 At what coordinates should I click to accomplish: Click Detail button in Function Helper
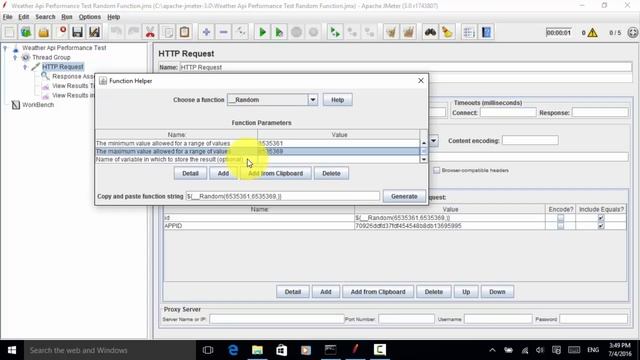[x=190, y=173]
